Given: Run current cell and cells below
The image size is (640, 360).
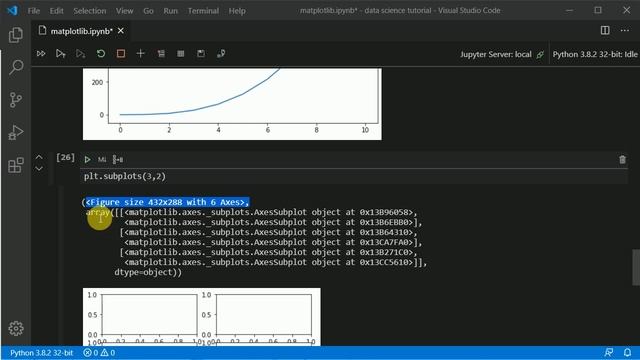Looking at the screenshot, I should tap(80, 53).
